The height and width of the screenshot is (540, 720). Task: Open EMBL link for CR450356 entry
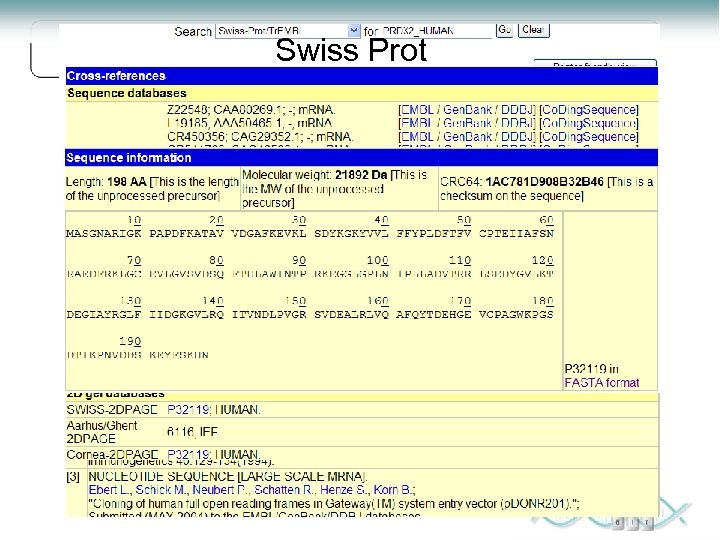click(418, 137)
